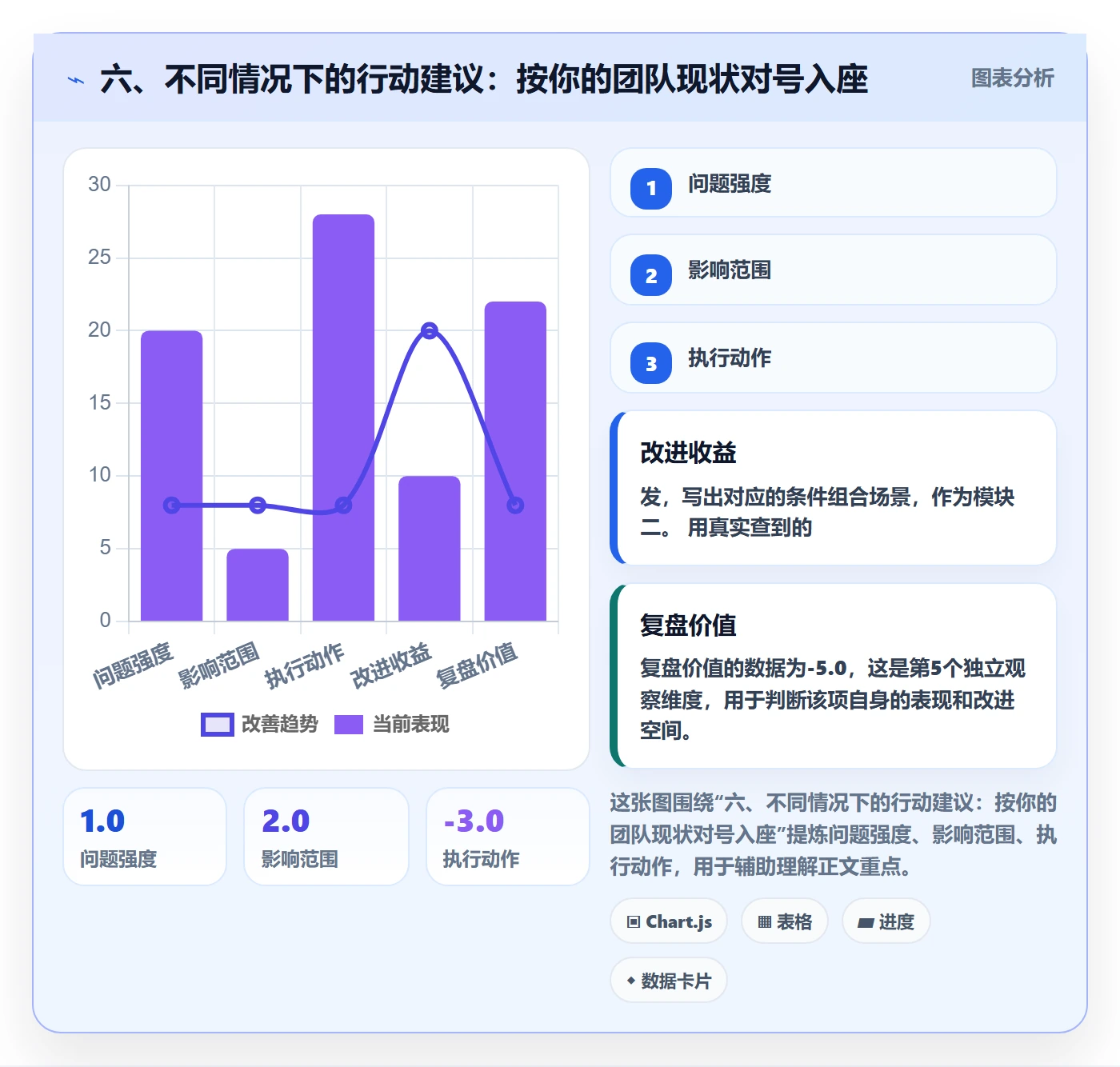This screenshot has height=1067, width=1120.
Task: Click the trend line point on the 复盘价值 bar
Action: pos(515,505)
